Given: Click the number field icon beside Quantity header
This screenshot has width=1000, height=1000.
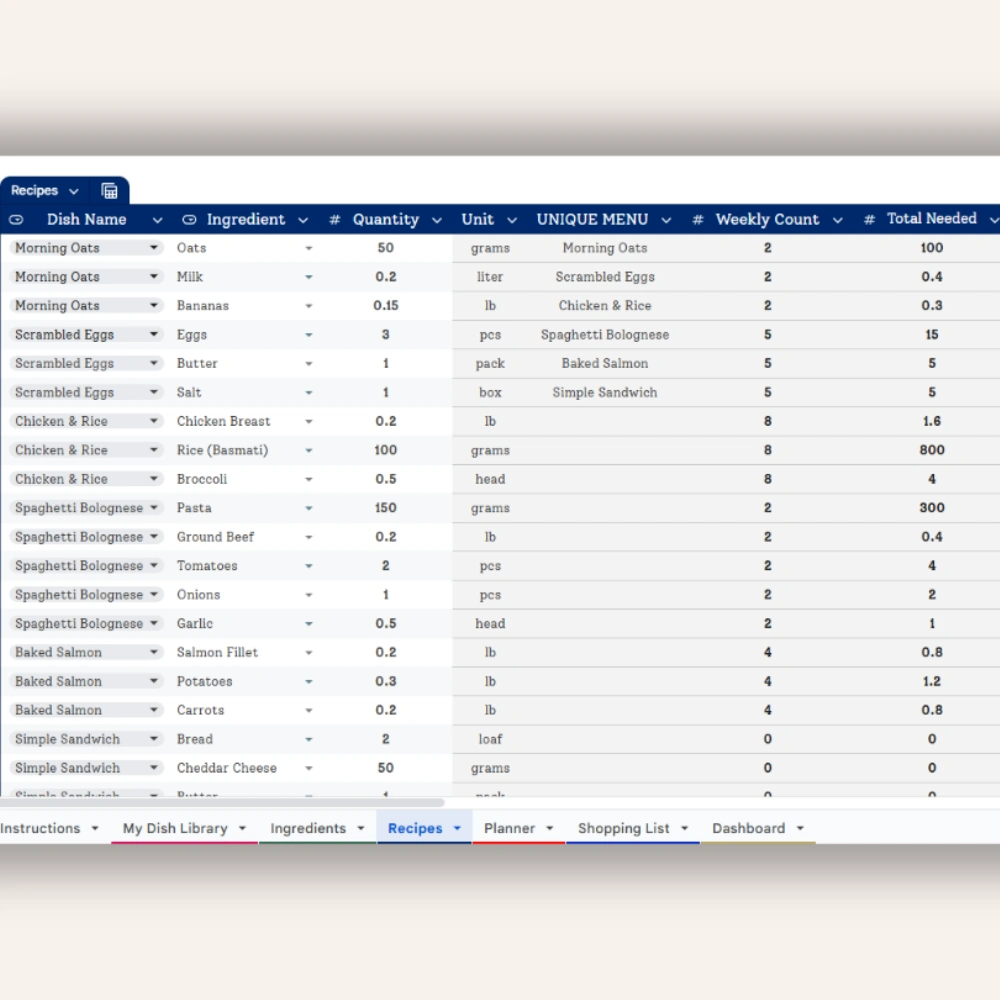Looking at the screenshot, I should [x=334, y=219].
